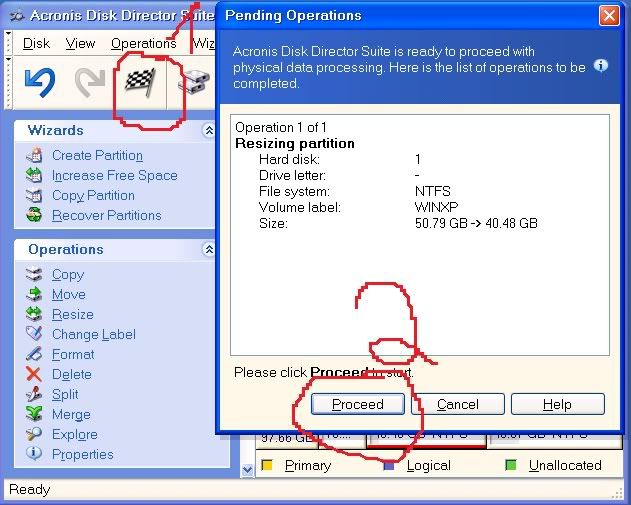Click the Move operation icon
This screenshot has width=631, height=505.
34,294
